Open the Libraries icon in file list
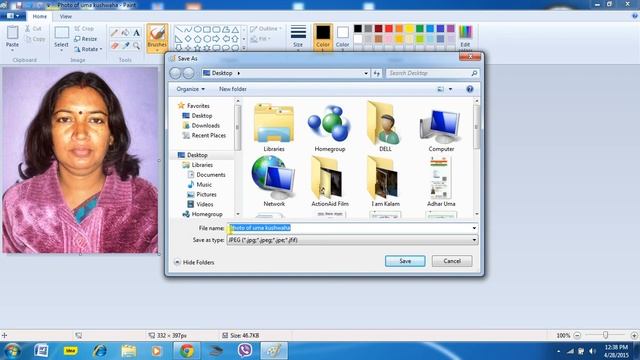 (274, 128)
